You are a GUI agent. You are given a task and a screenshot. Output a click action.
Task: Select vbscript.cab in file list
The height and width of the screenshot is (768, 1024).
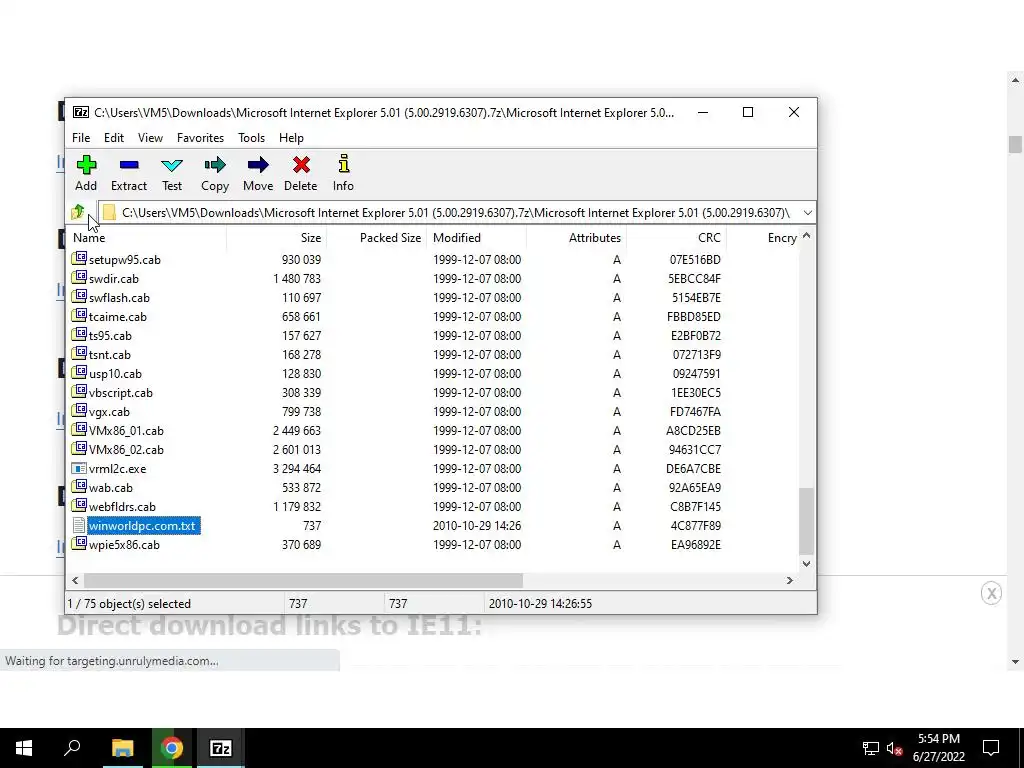(120, 392)
